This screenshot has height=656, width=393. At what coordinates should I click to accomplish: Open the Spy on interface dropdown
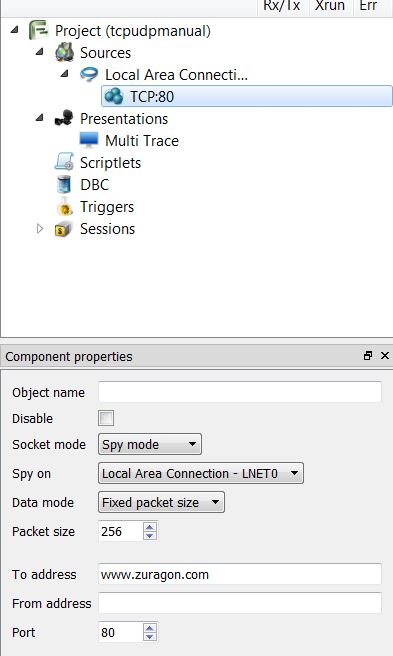click(x=201, y=473)
